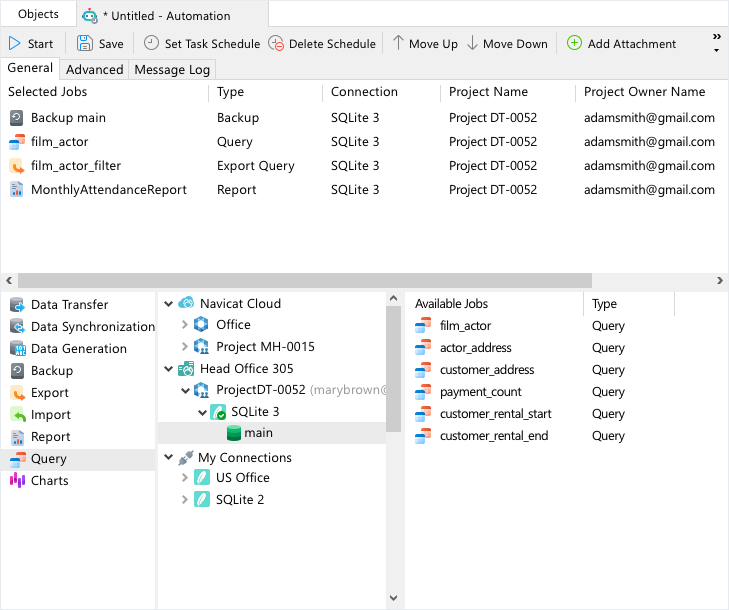Collapse the SQLite 3 connection node
The height and width of the screenshot is (610, 729).
pyautogui.click(x=202, y=412)
